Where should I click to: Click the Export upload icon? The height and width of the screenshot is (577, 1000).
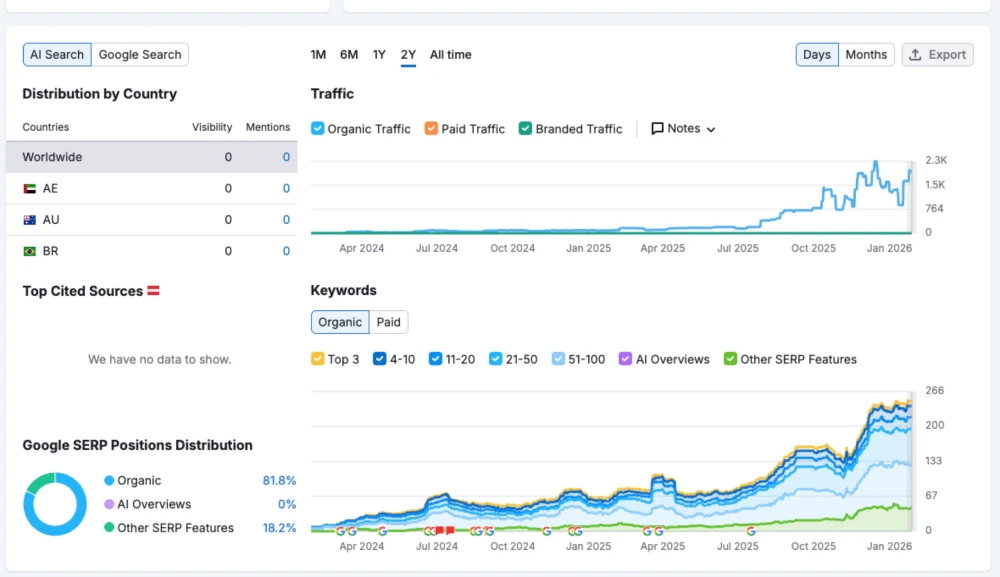pyautogui.click(x=916, y=54)
